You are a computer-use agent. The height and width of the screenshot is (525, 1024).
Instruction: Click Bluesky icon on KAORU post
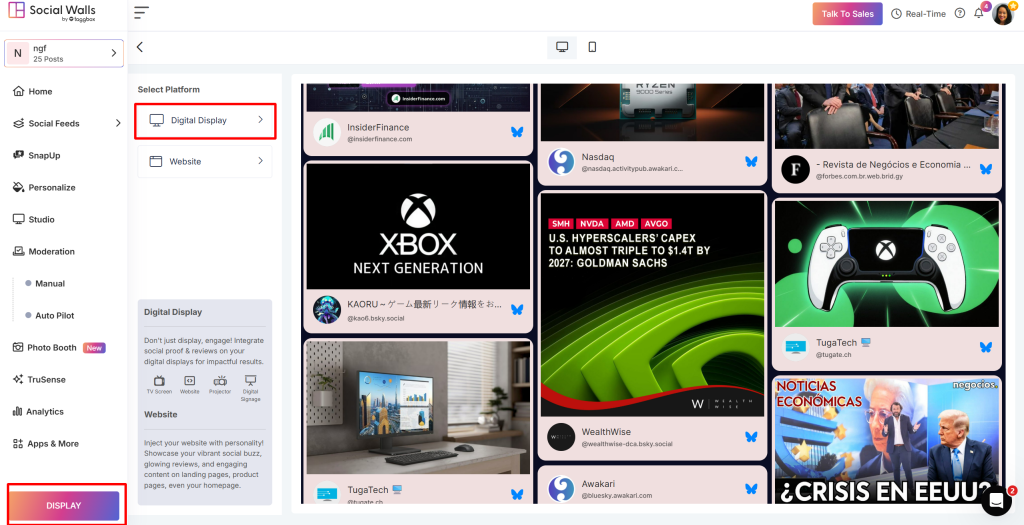point(517,309)
